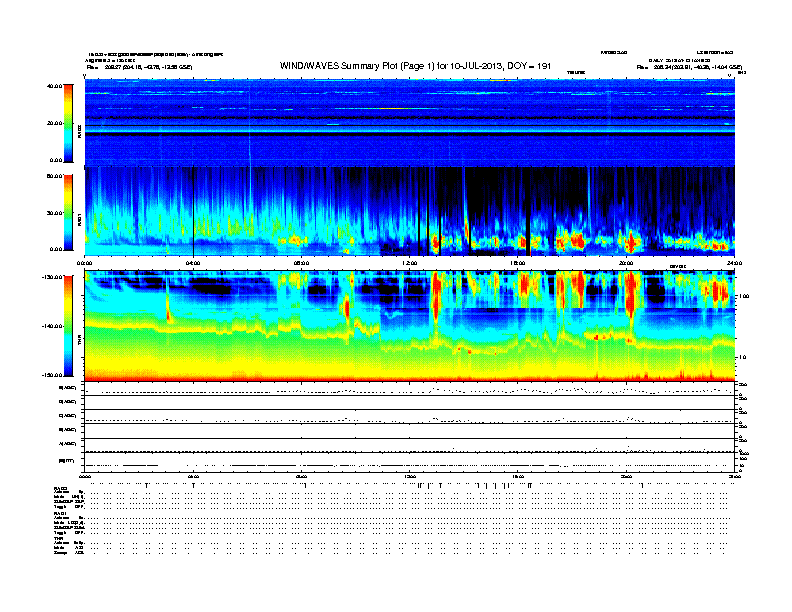Click 20:00 tick under the RAD1 spectrogram
The image size is (792, 612).
626,263
